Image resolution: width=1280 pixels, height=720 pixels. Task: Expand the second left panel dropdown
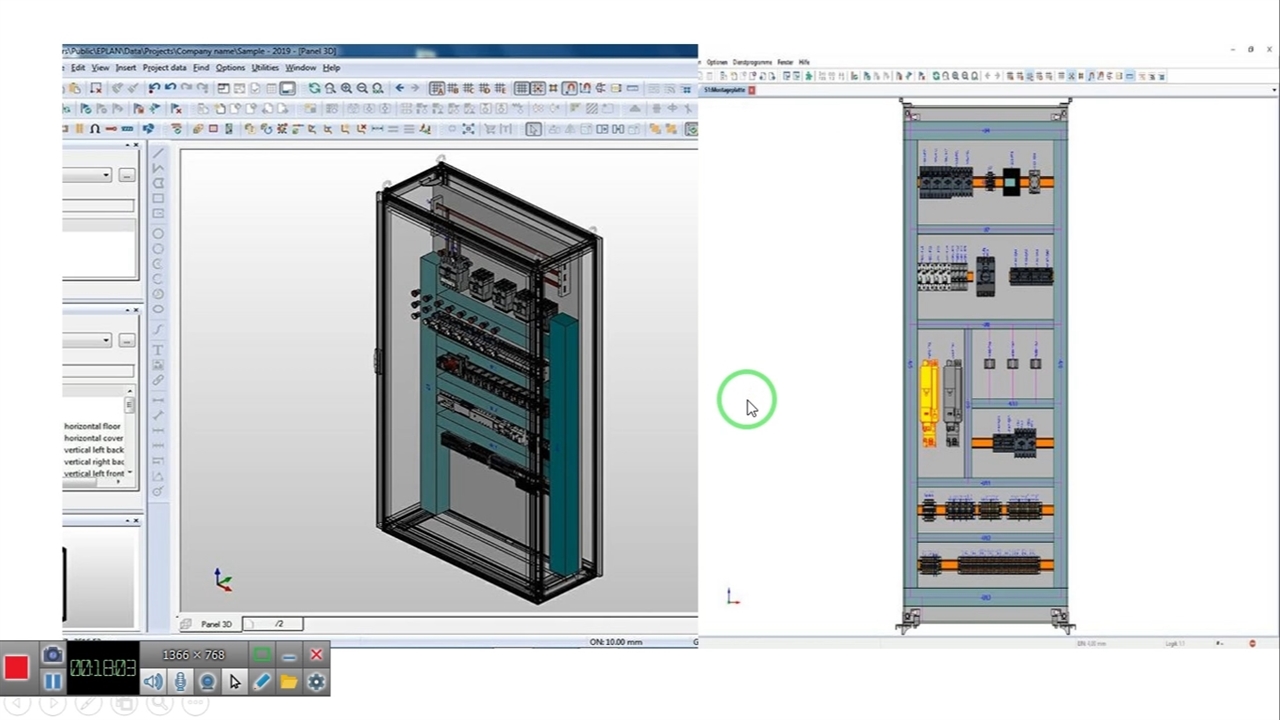[106, 340]
